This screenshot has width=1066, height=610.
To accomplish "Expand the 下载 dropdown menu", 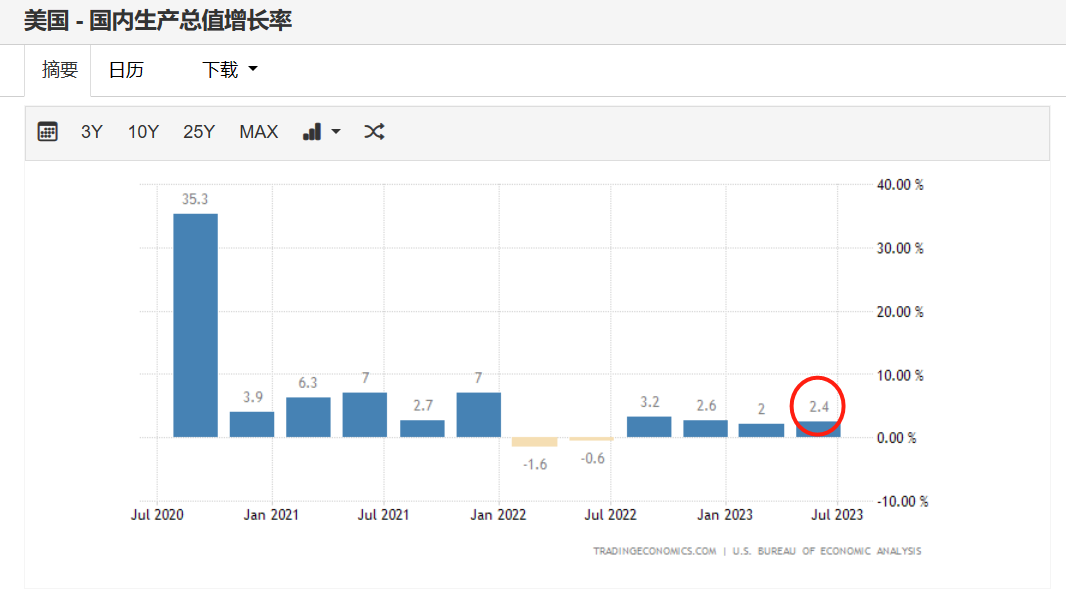I will [x=230, y=69].
